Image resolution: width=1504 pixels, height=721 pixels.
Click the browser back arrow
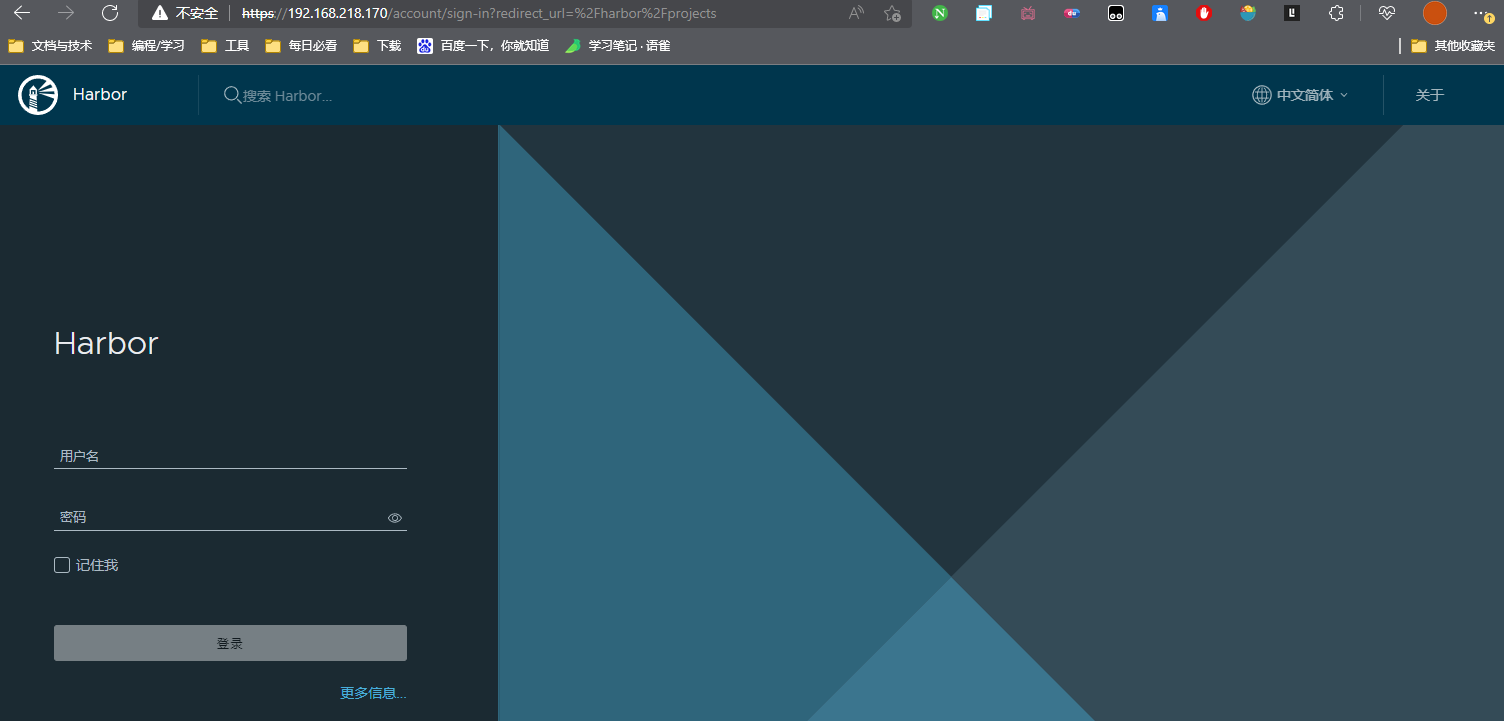pos(22,13)
